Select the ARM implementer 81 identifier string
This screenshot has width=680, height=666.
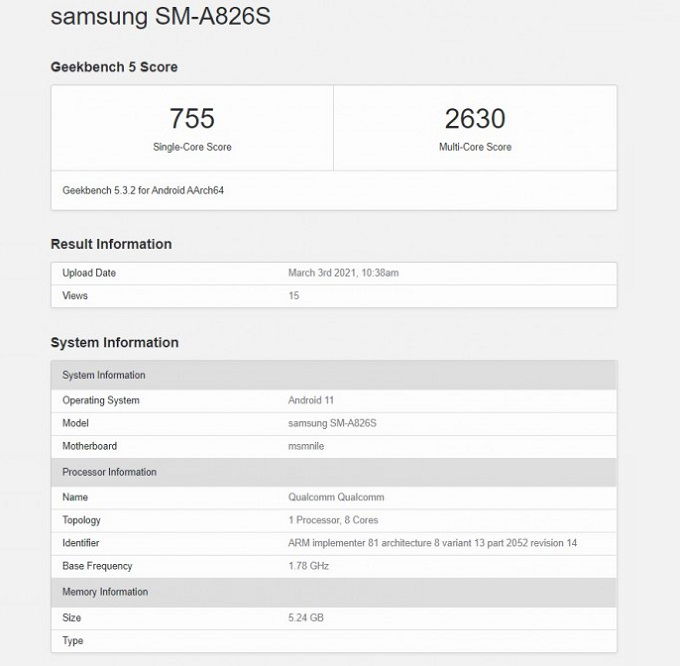(432, 543)
